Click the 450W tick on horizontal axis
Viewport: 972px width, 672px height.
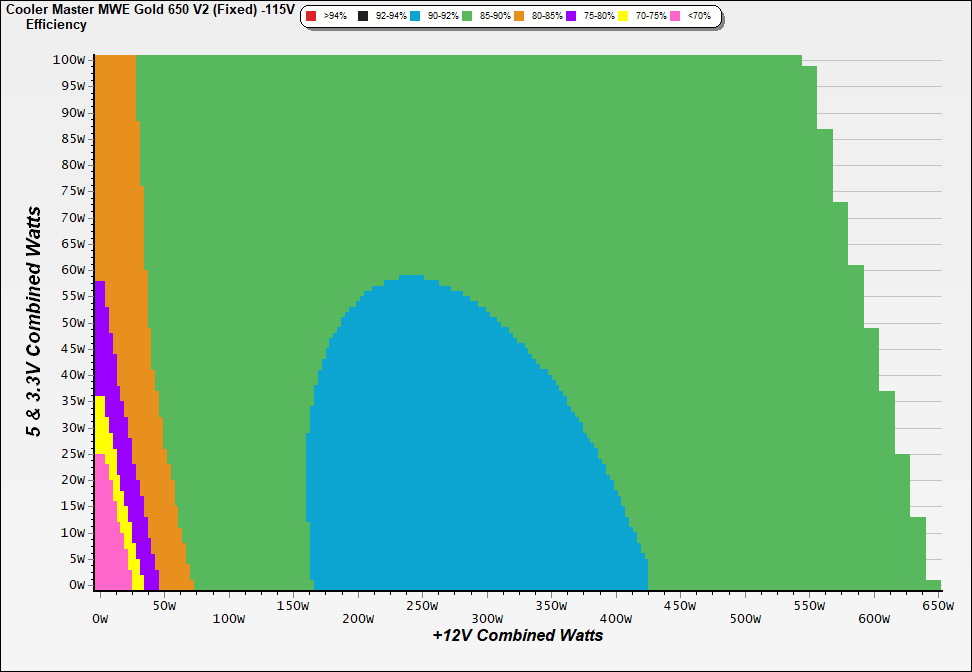click(x=680, y=606)
